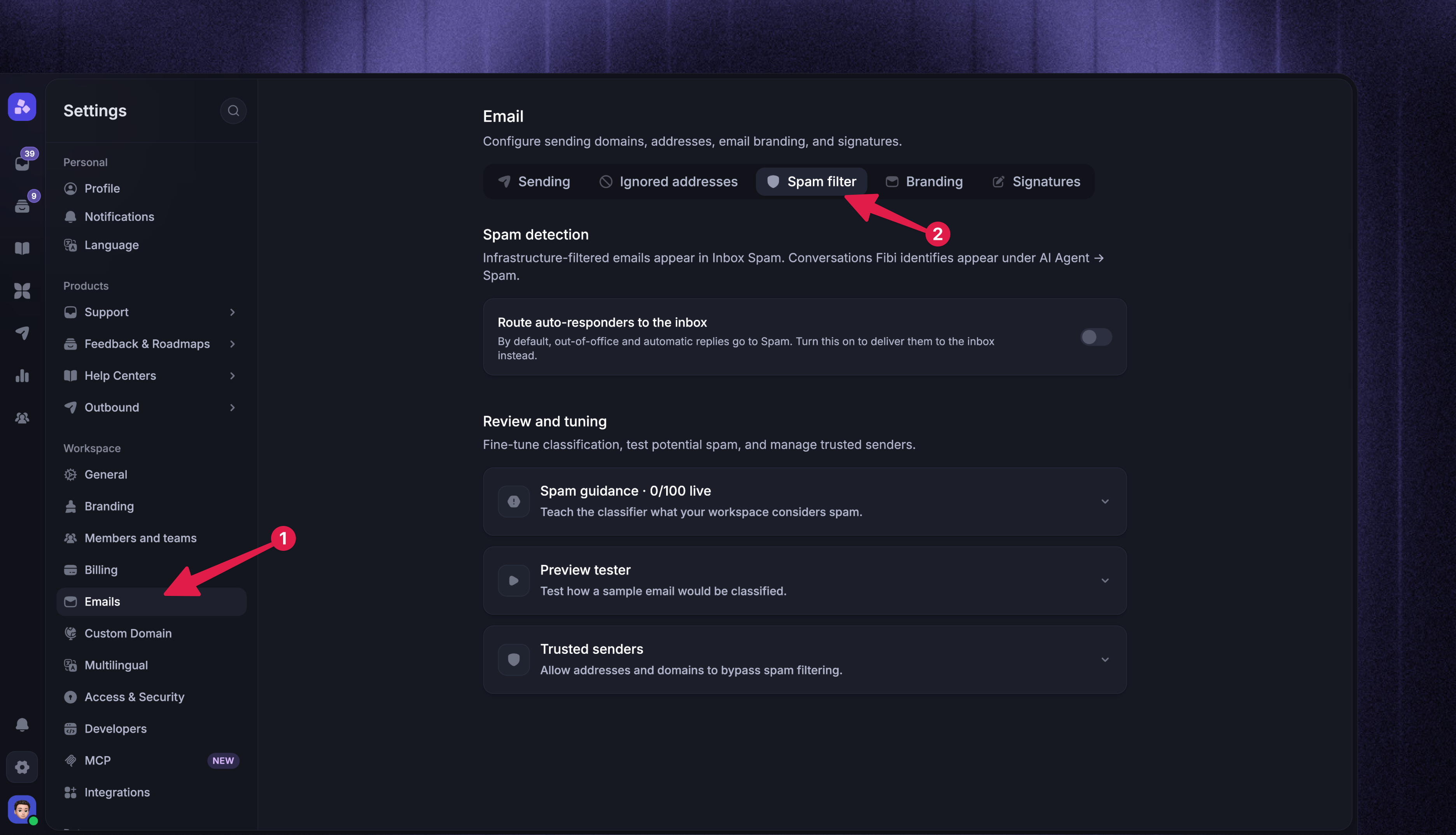Click the notifications bell in left rail

click(23, 724)
